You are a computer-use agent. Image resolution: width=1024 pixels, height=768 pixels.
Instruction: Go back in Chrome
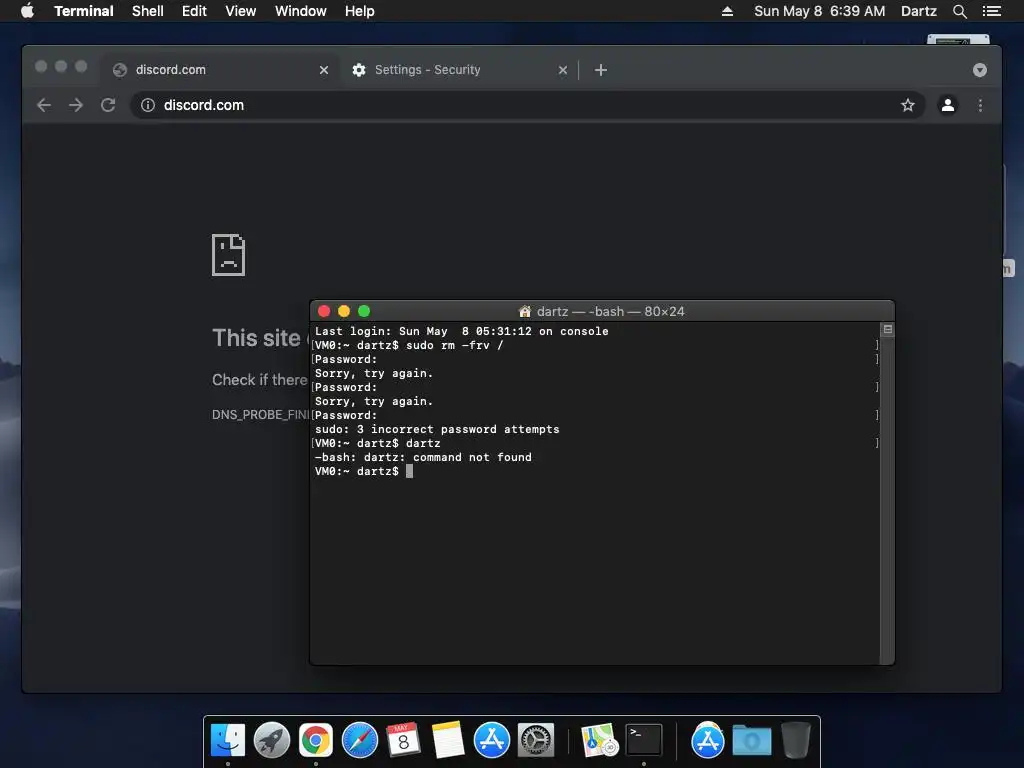tap(44, 105)
